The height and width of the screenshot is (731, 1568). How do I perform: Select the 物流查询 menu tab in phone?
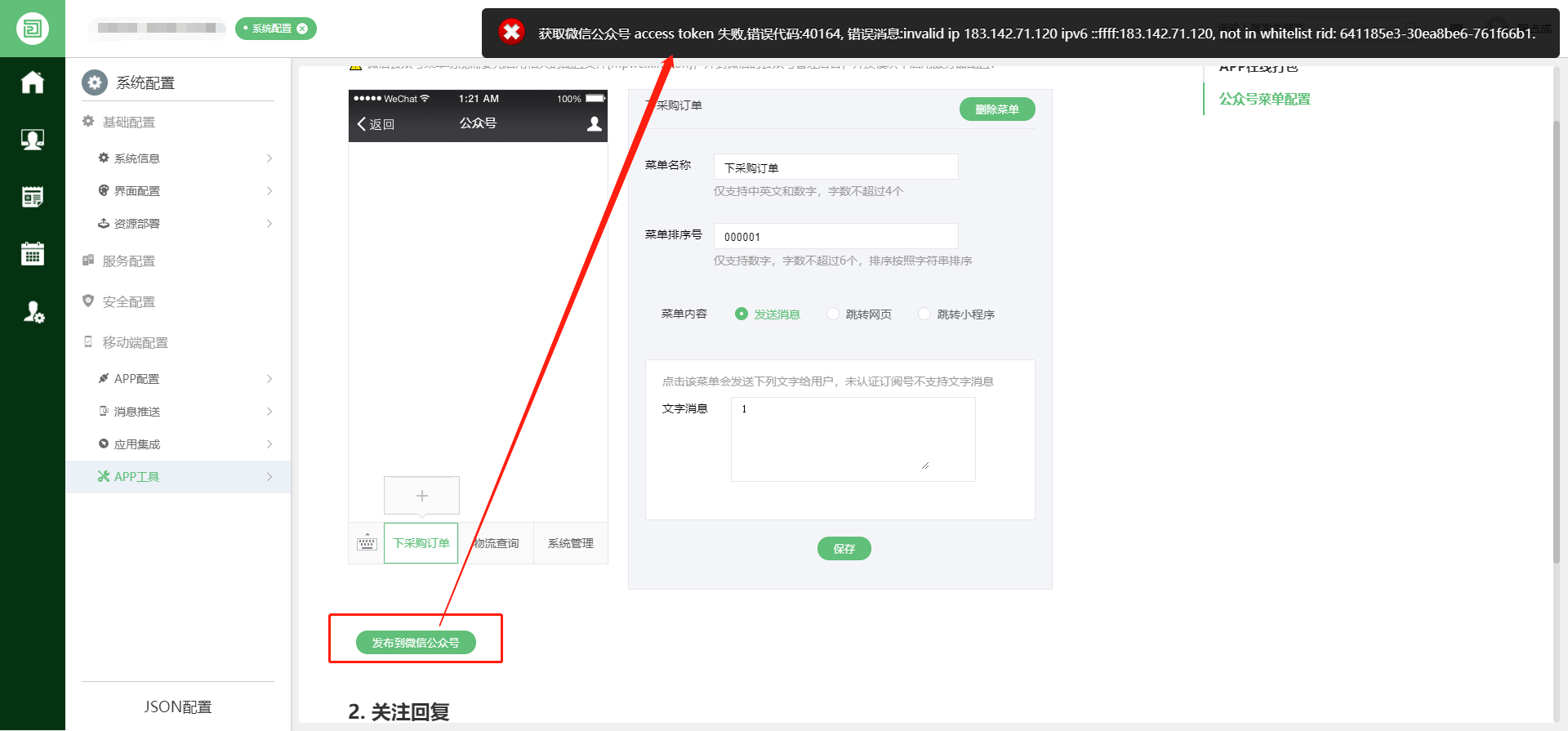(x=496, y=543)
